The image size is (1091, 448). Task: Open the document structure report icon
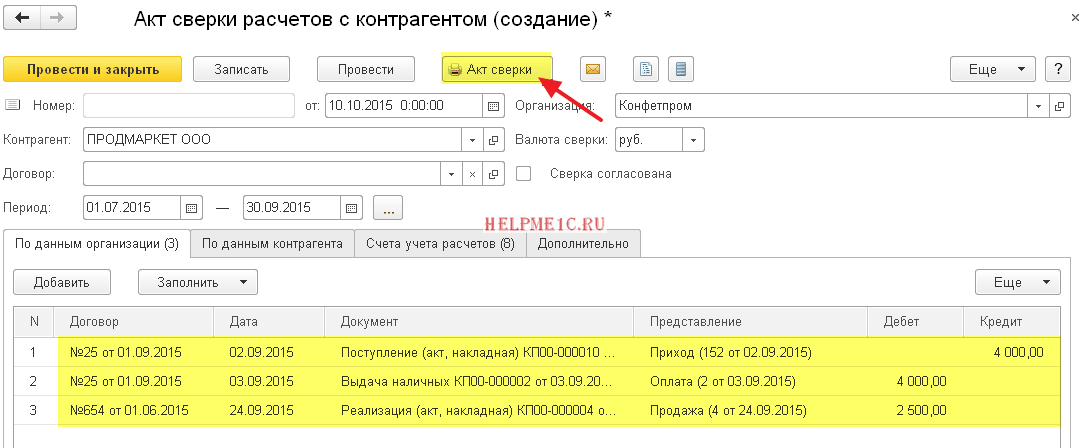tap(647, 70)
